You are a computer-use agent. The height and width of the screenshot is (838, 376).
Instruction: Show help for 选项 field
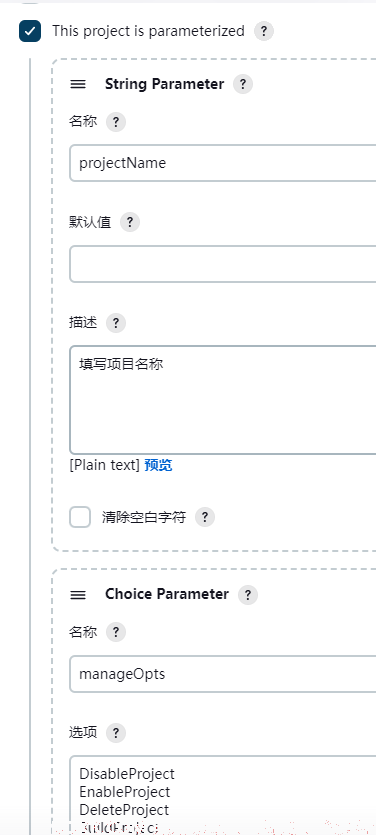click(116, 733)
